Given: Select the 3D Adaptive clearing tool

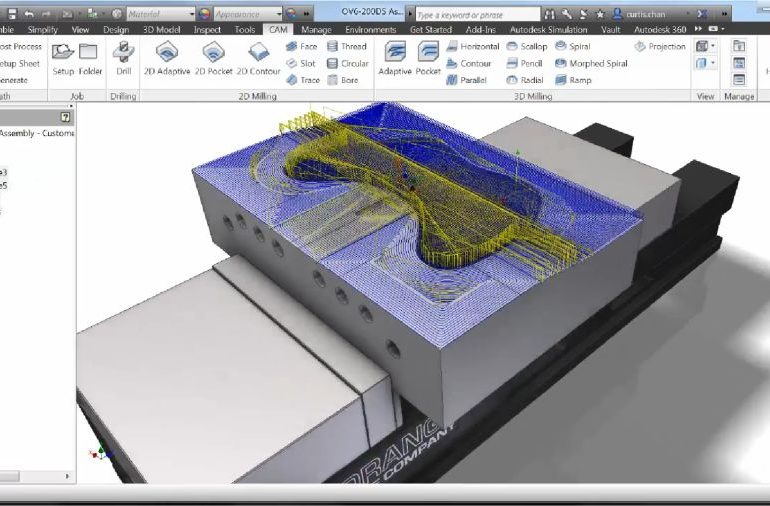Looking at the screenshot, I should [x=395, y=58].
